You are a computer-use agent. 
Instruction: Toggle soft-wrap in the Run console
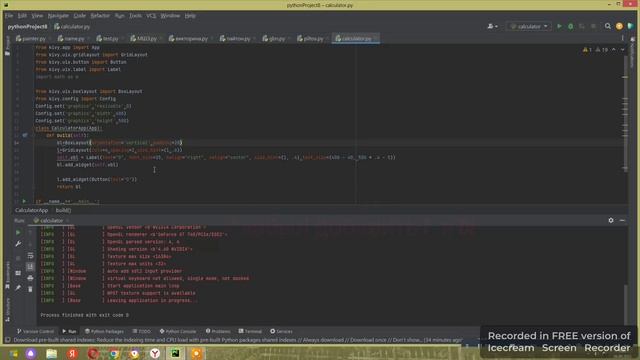pyautogui.click(x=30, y=256)
